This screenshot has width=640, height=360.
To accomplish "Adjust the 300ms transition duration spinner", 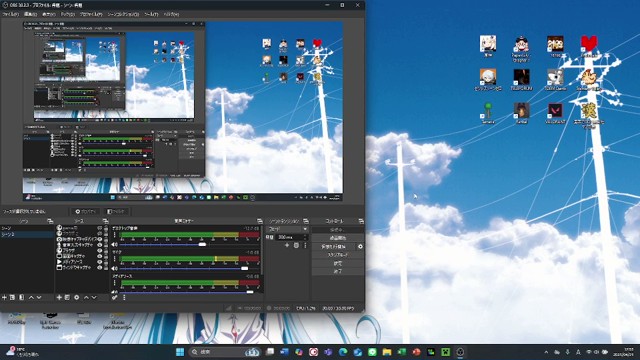I will click(x=292, y=237).
